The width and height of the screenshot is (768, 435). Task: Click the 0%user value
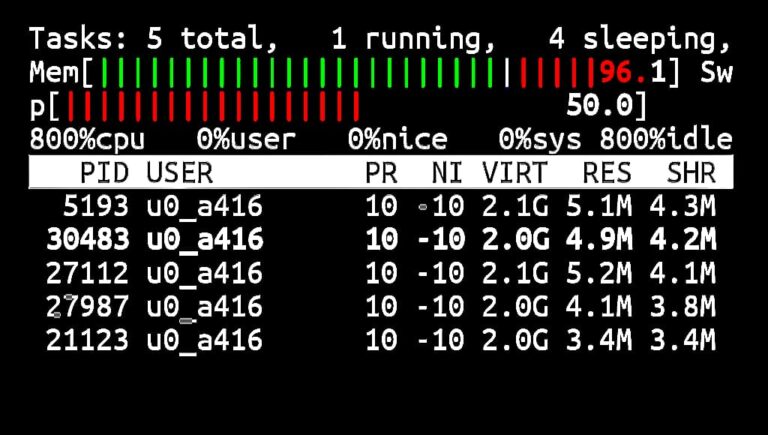point(246,140)
